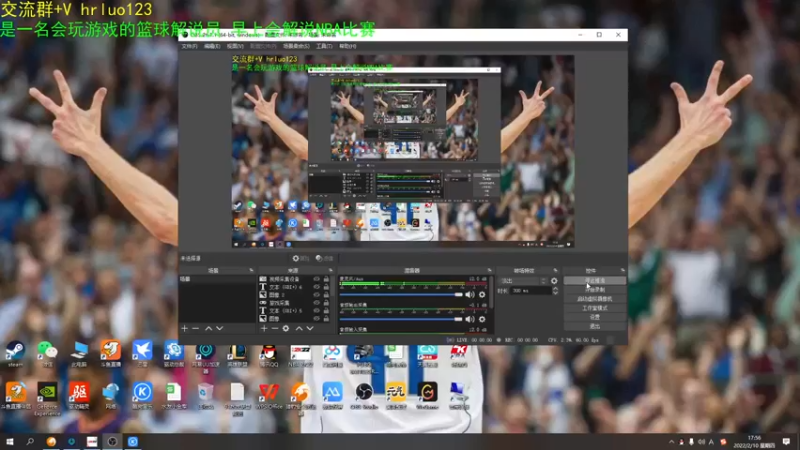Open the 淡出 transition dropdown
The image size is (800, 450).
[523, 281]
